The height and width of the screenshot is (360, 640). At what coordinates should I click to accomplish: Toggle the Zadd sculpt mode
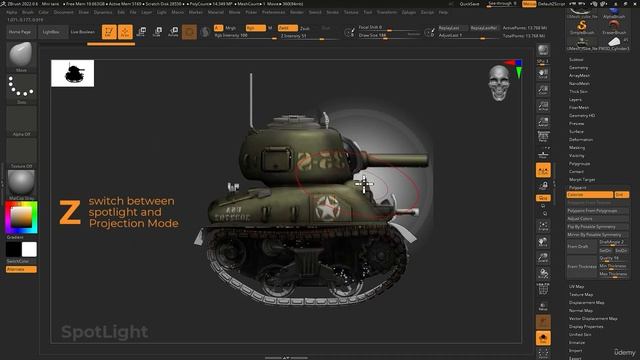(x=288, y=28)
